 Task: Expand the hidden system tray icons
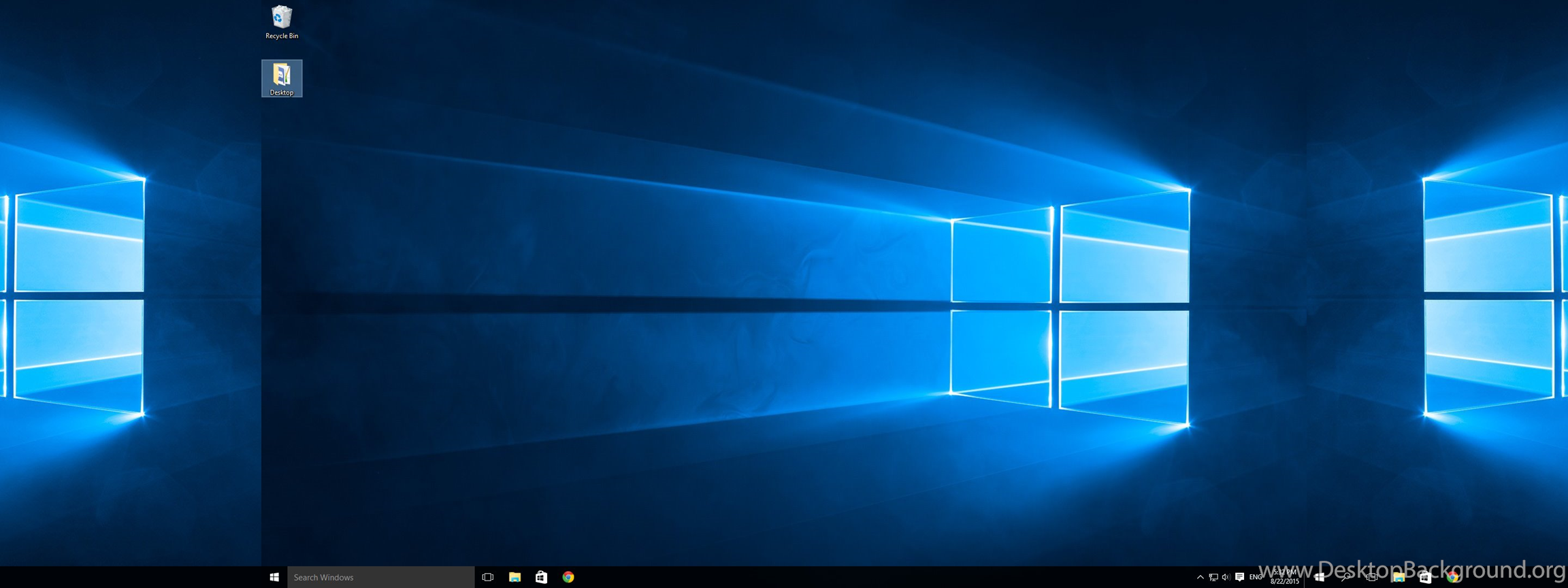[x=1200, y=577]
